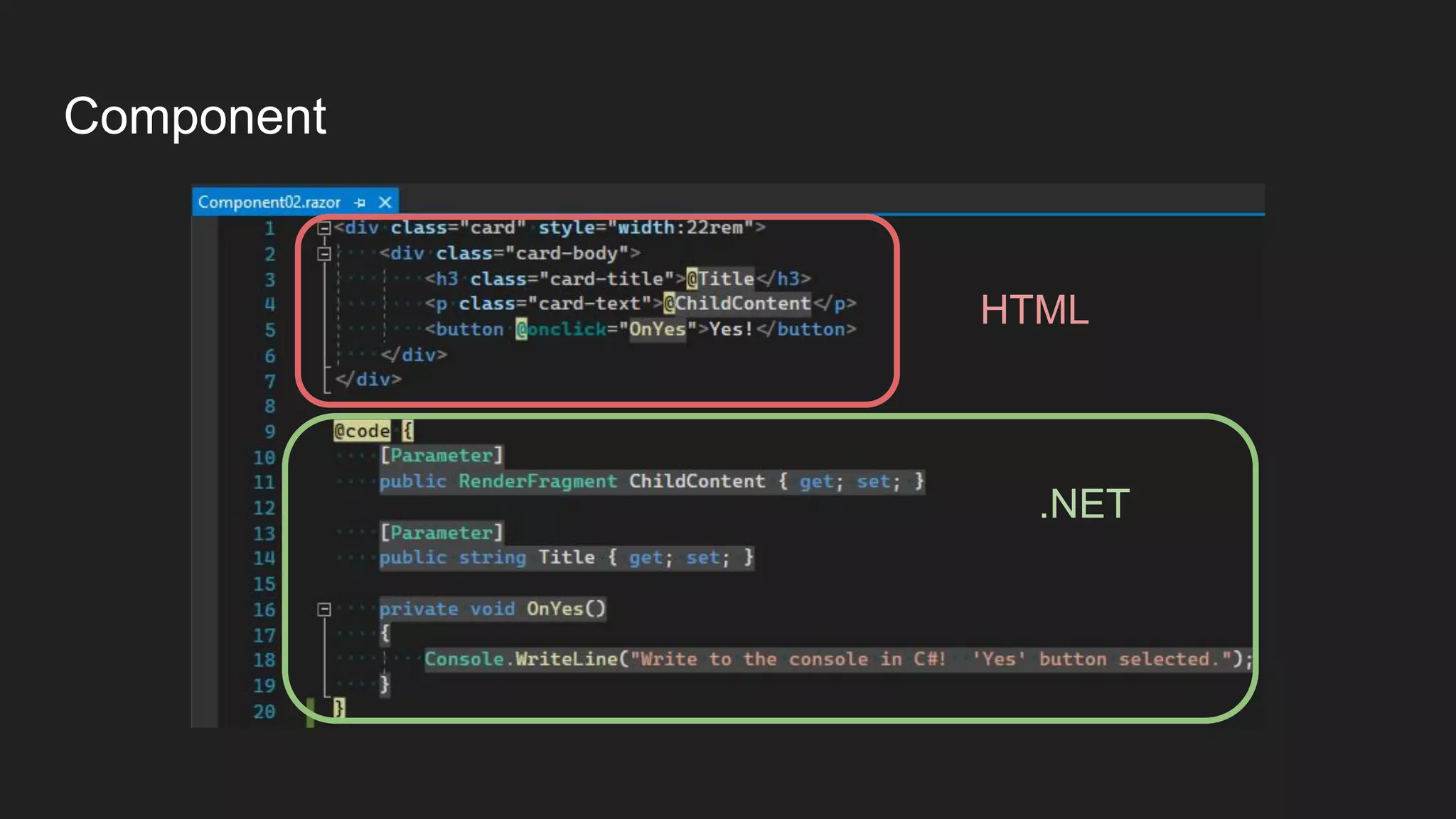1456x819 pixels.
Task: Click the Yes! button text on line 5
Action: [732, 329]
